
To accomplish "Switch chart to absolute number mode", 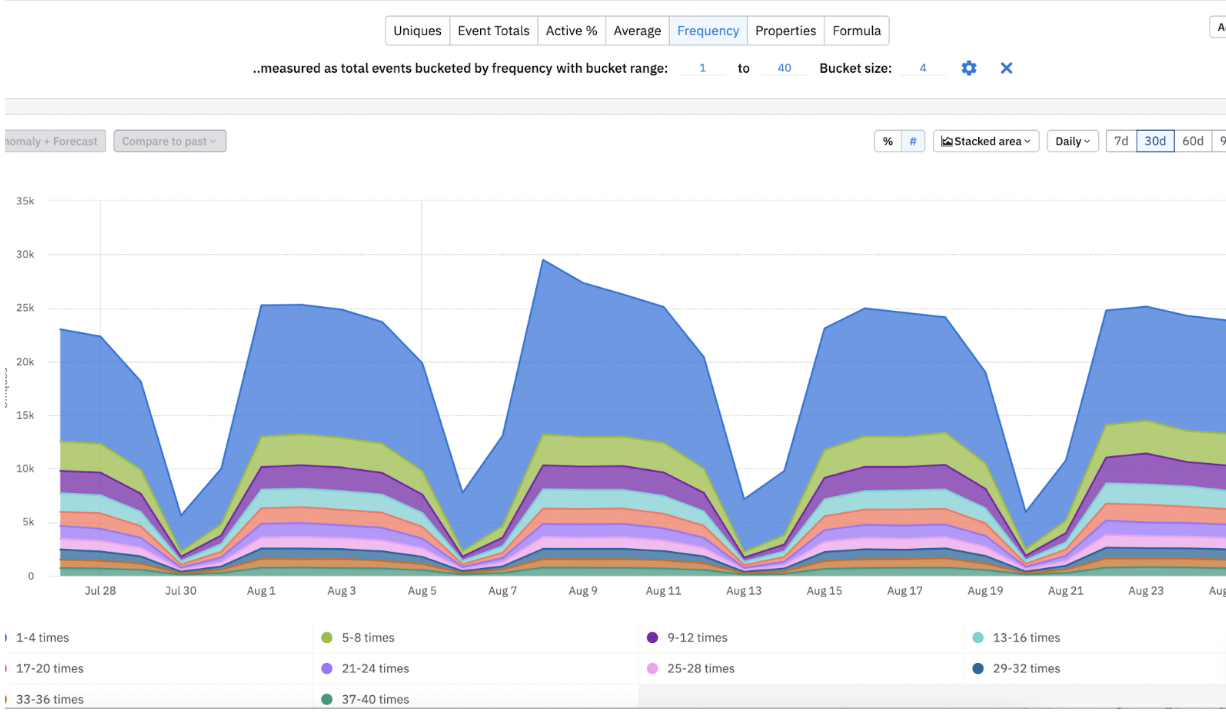I will tap(913, 142).
